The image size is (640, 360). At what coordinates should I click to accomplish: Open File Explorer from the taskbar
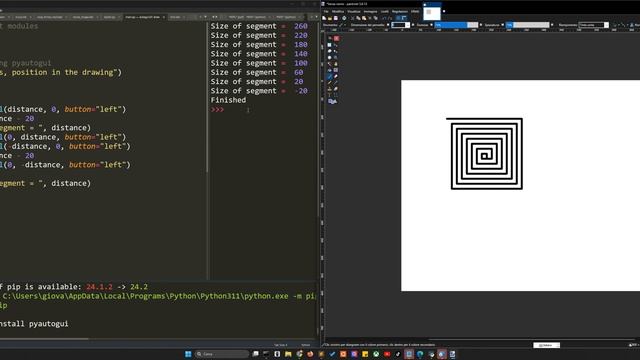pyautogui.click(x=288, y=354)
